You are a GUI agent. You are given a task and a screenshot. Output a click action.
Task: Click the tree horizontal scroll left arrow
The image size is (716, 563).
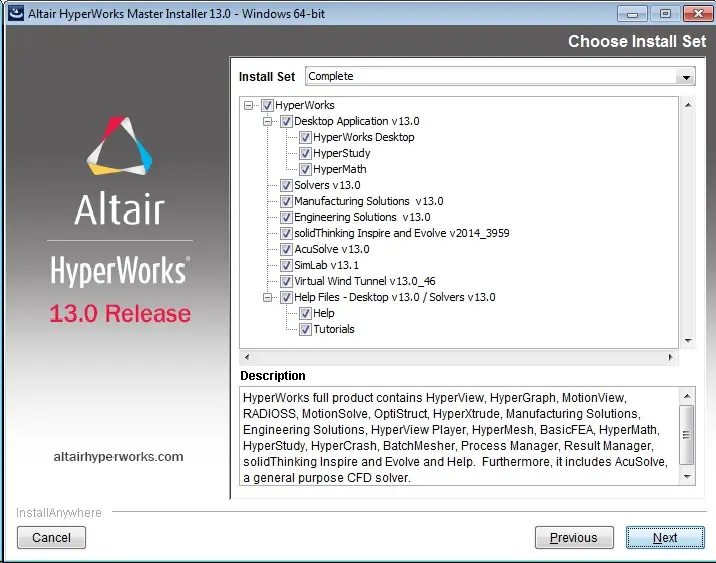click(247, 358)
